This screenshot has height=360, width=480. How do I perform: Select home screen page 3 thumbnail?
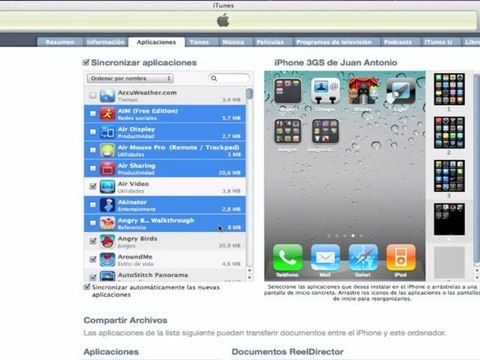pyautogui.click(x=449, y=176)
